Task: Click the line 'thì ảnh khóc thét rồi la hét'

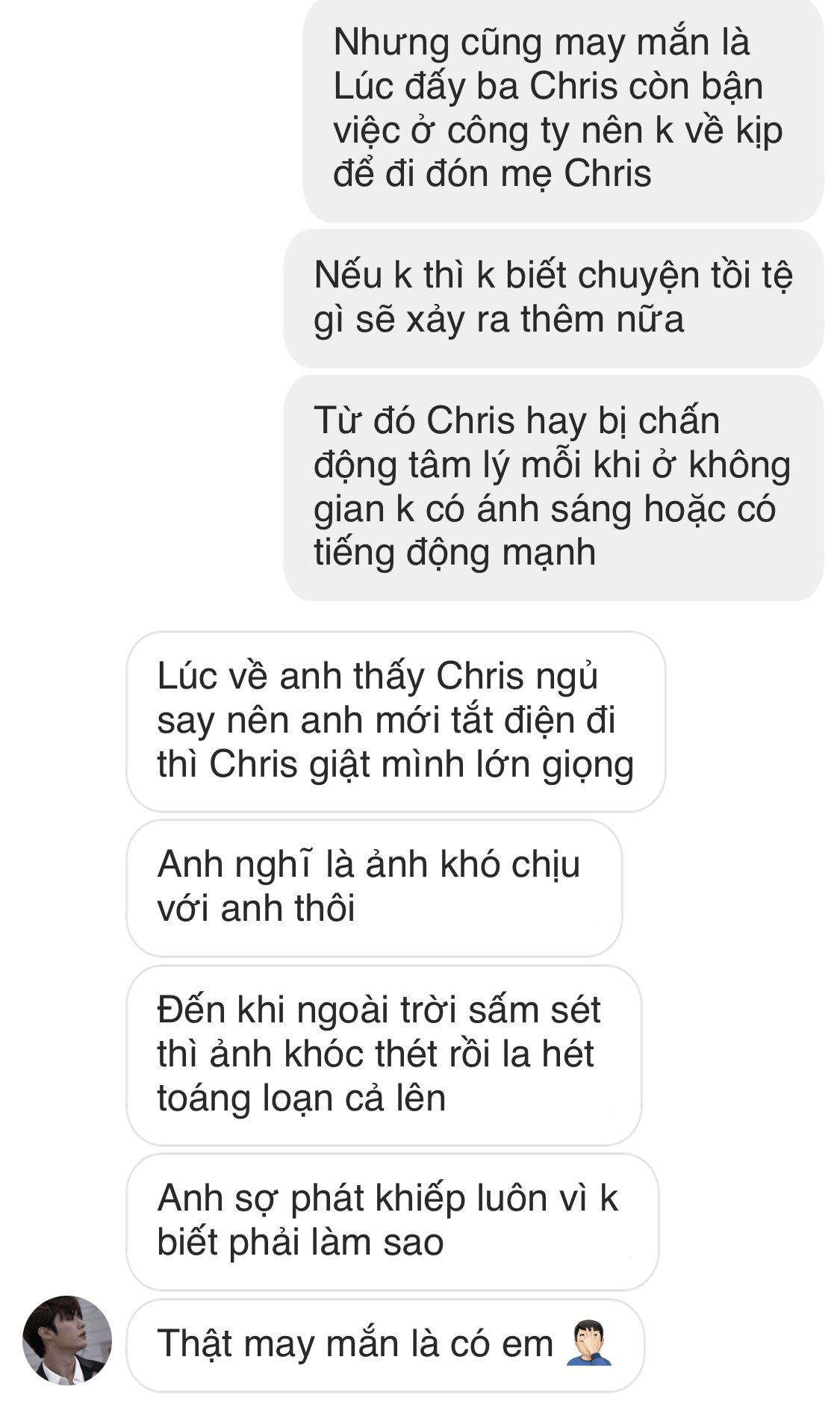Action: coord(376,1054)
